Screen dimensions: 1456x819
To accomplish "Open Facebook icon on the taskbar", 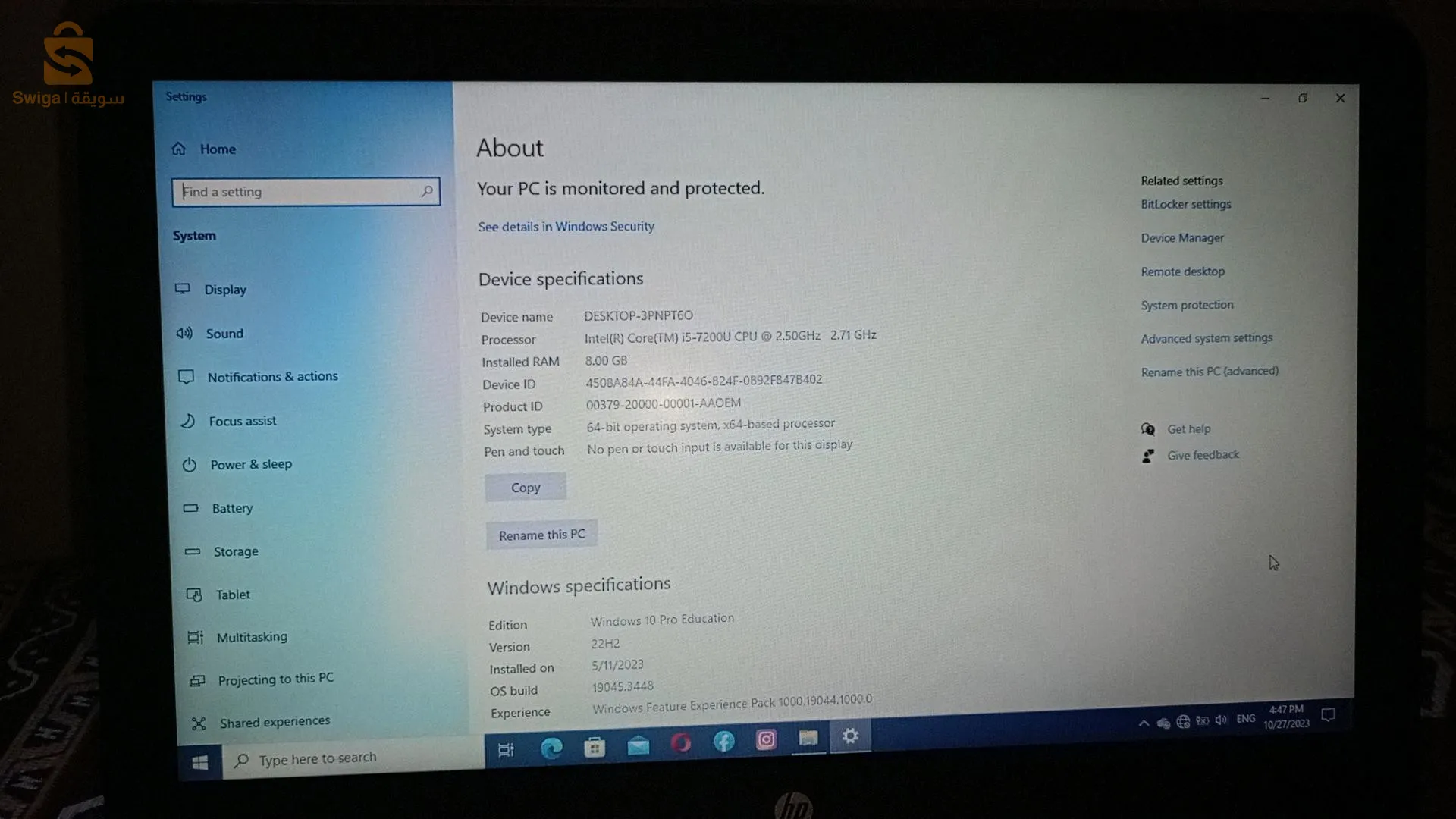I will 723,741.
